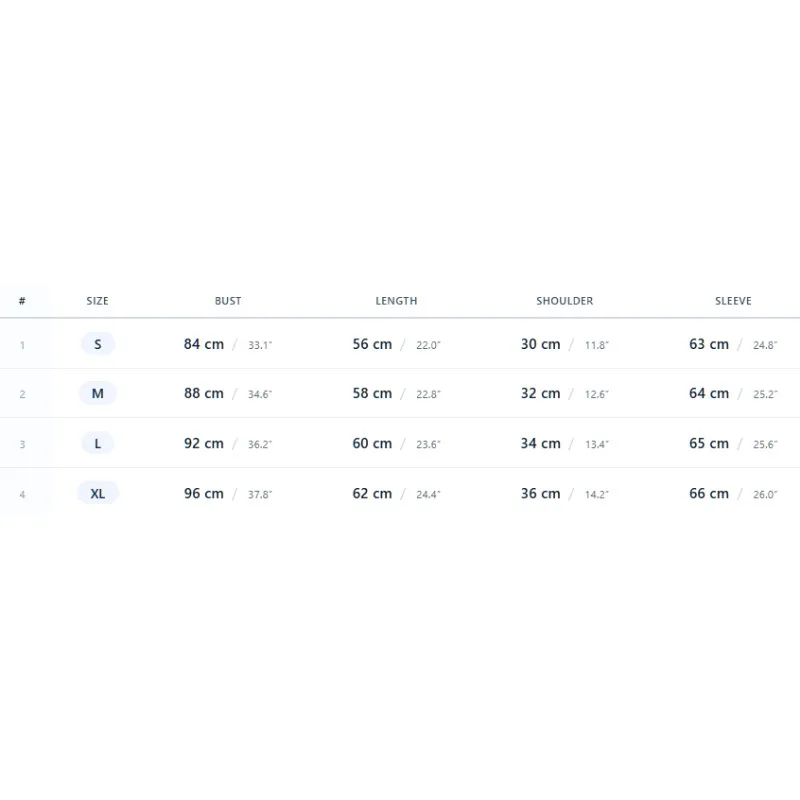Click row number 1 cell
Image resolution: width=800 pixels, height=800 pixels.
pos(22,345)
